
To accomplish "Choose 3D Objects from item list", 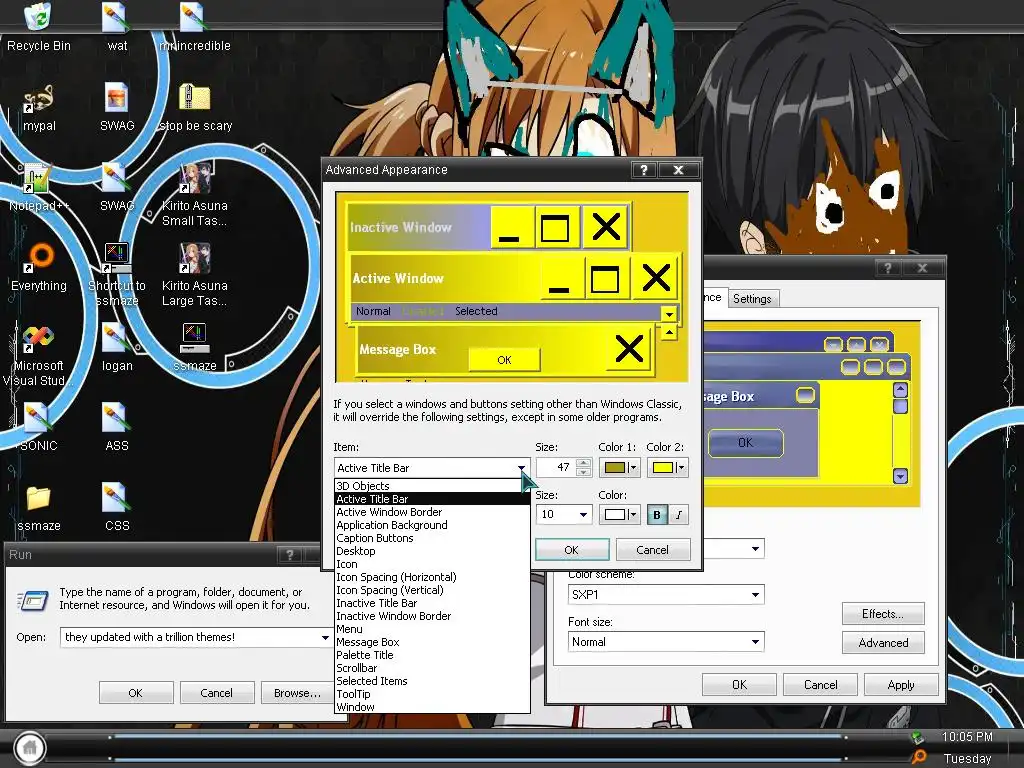I will [432, 486].
